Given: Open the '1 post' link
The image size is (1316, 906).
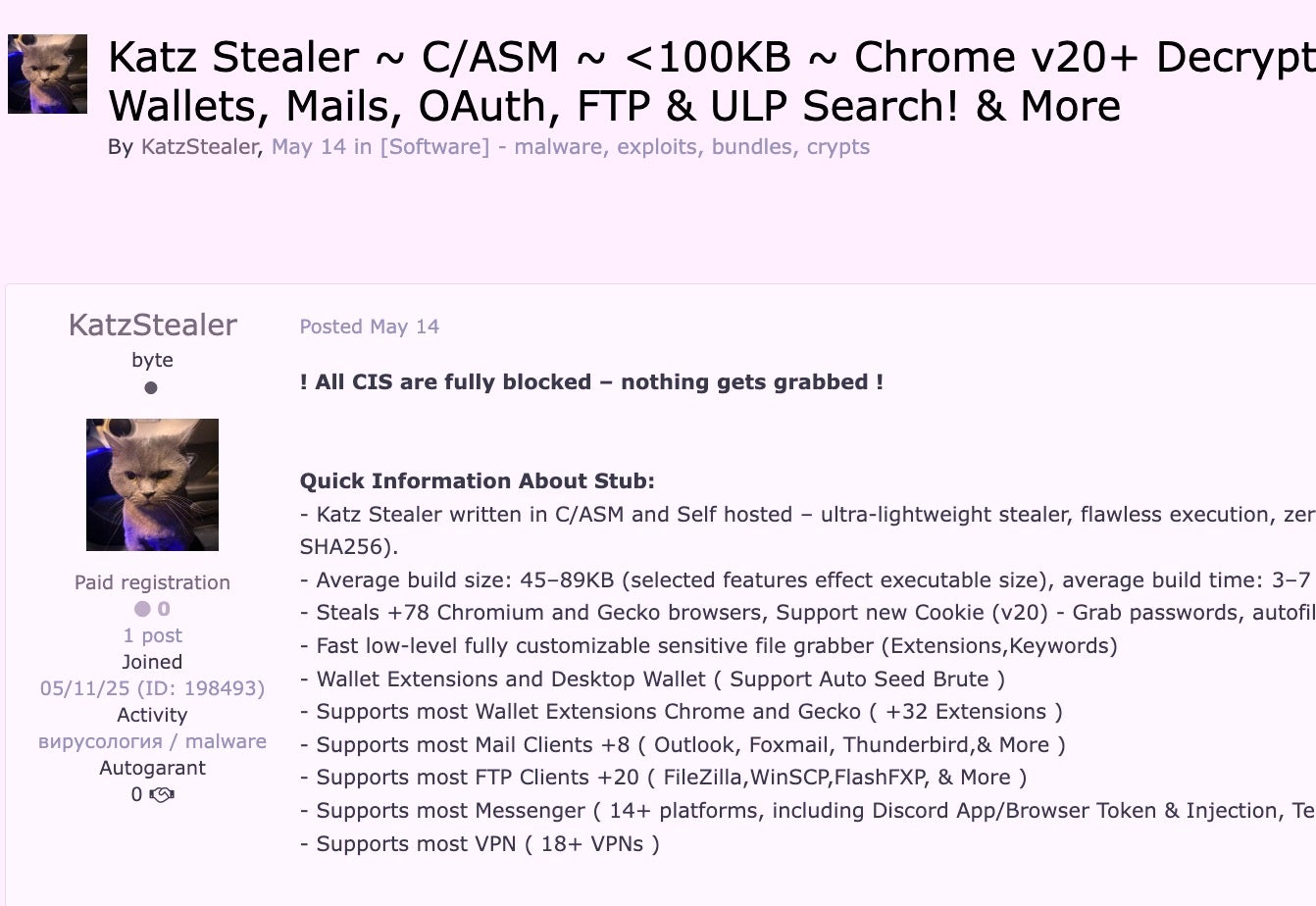Looking at the screenshot, I should 152,635.
